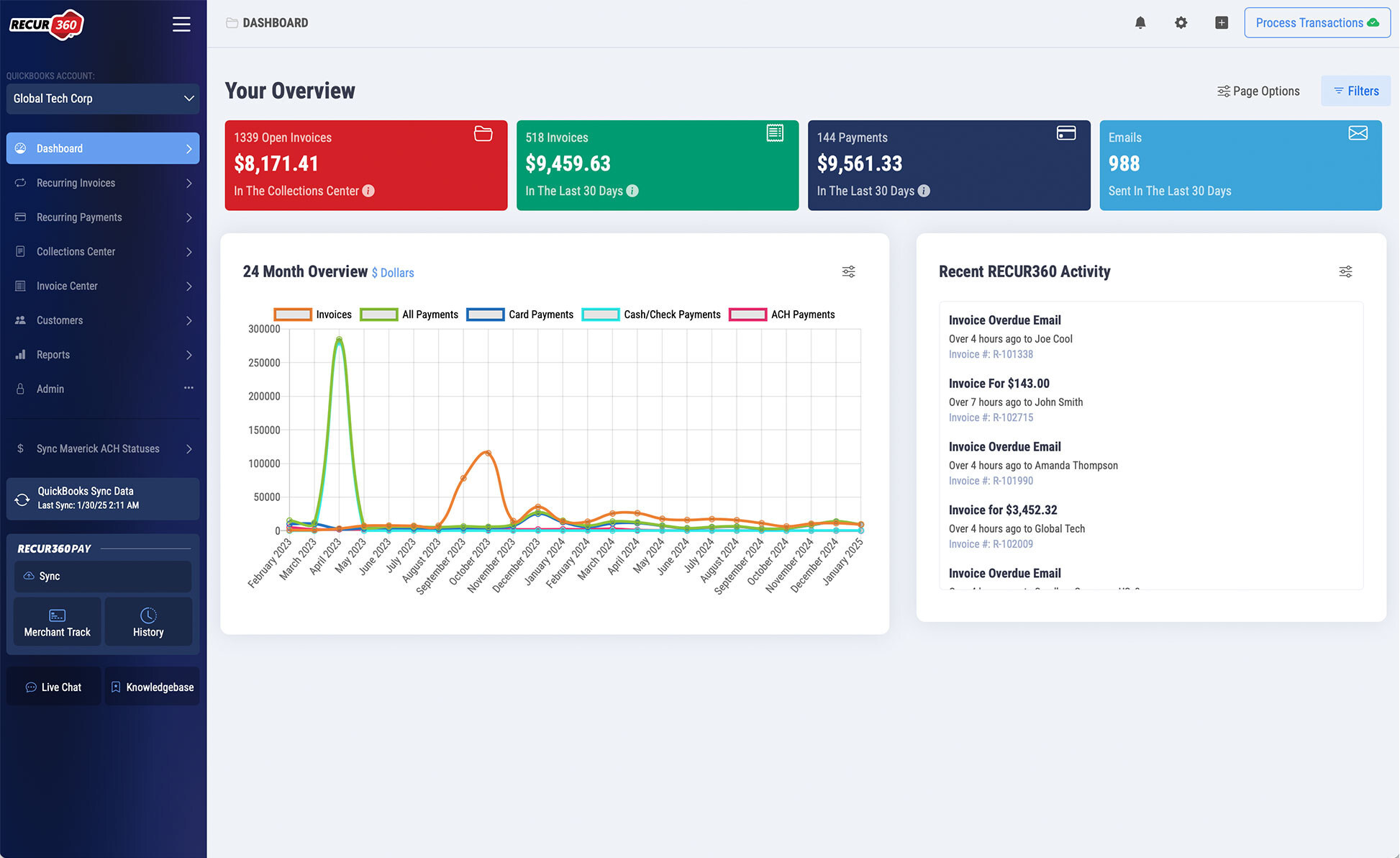
Task: Click the QuickBooks sync refresh icon
Action: (22, 499)
